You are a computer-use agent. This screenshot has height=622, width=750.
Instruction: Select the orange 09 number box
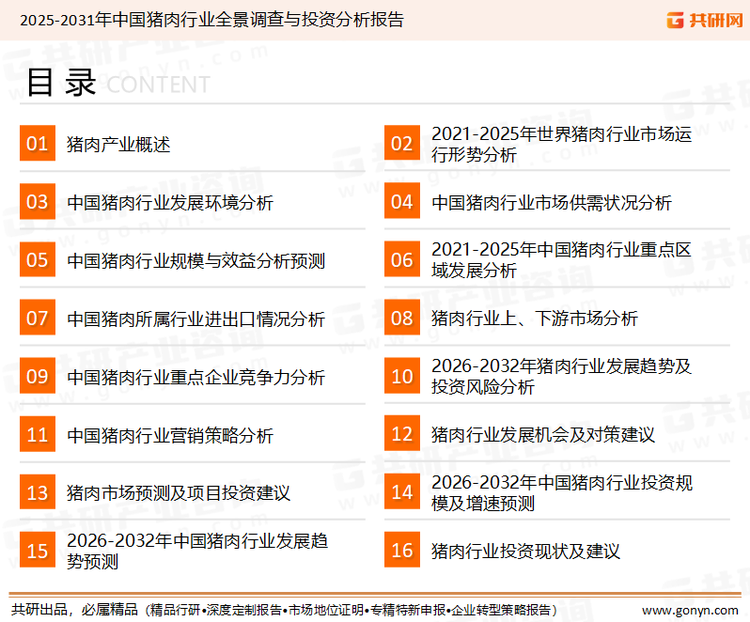click(x=37, y=376)
